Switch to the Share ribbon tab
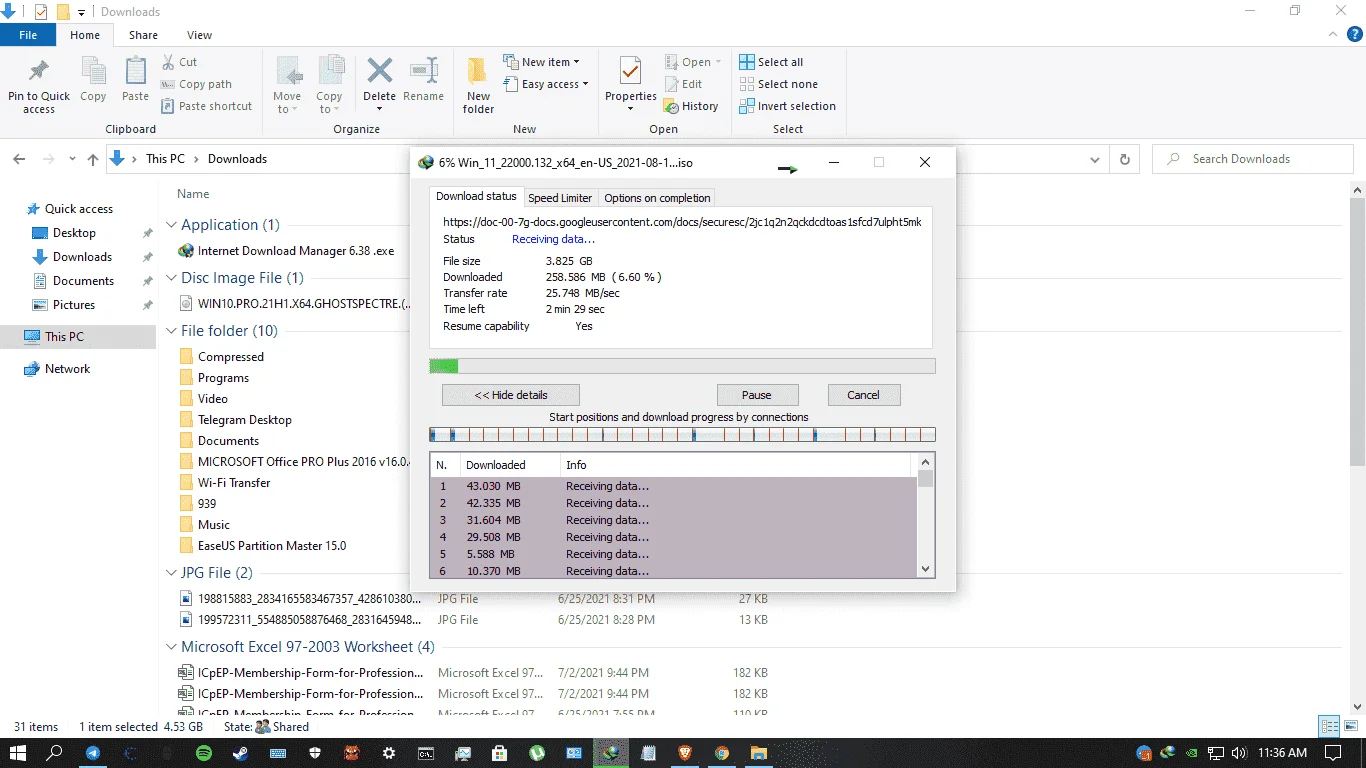 (x=143, y=35)
